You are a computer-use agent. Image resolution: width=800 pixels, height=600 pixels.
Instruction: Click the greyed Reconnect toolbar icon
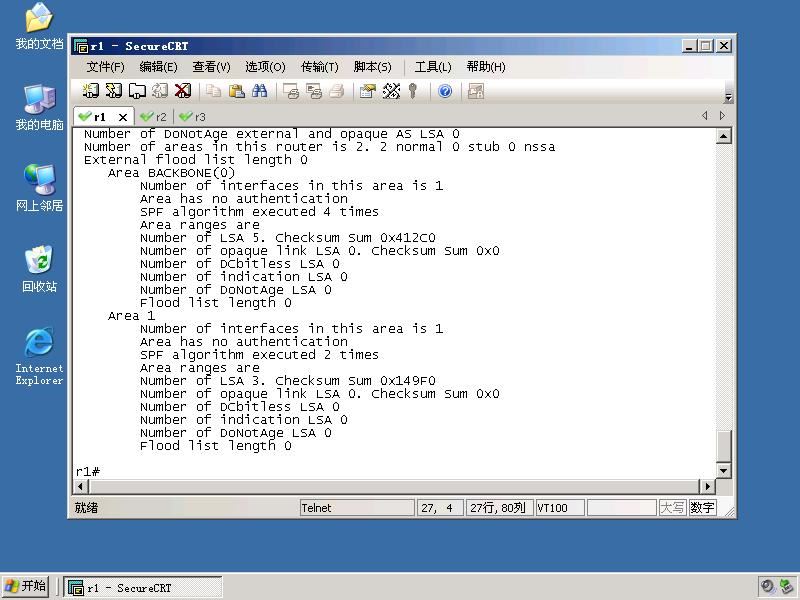click(160, 91)
